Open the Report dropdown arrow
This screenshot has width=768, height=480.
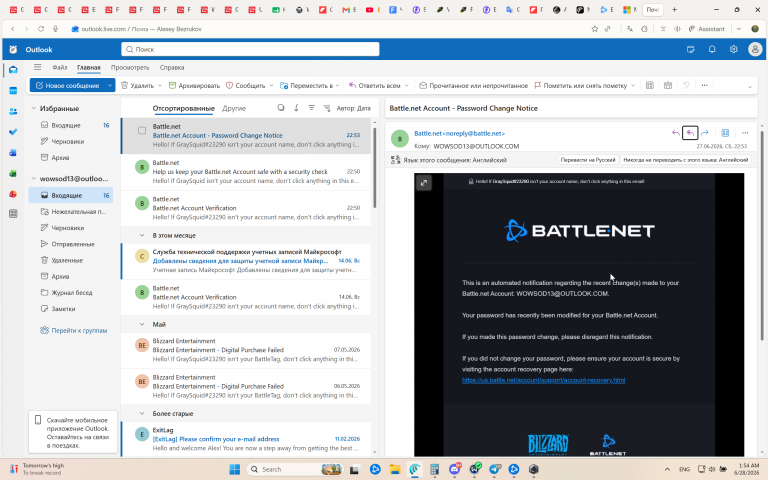pyautogui.click(x=271, y=85)
